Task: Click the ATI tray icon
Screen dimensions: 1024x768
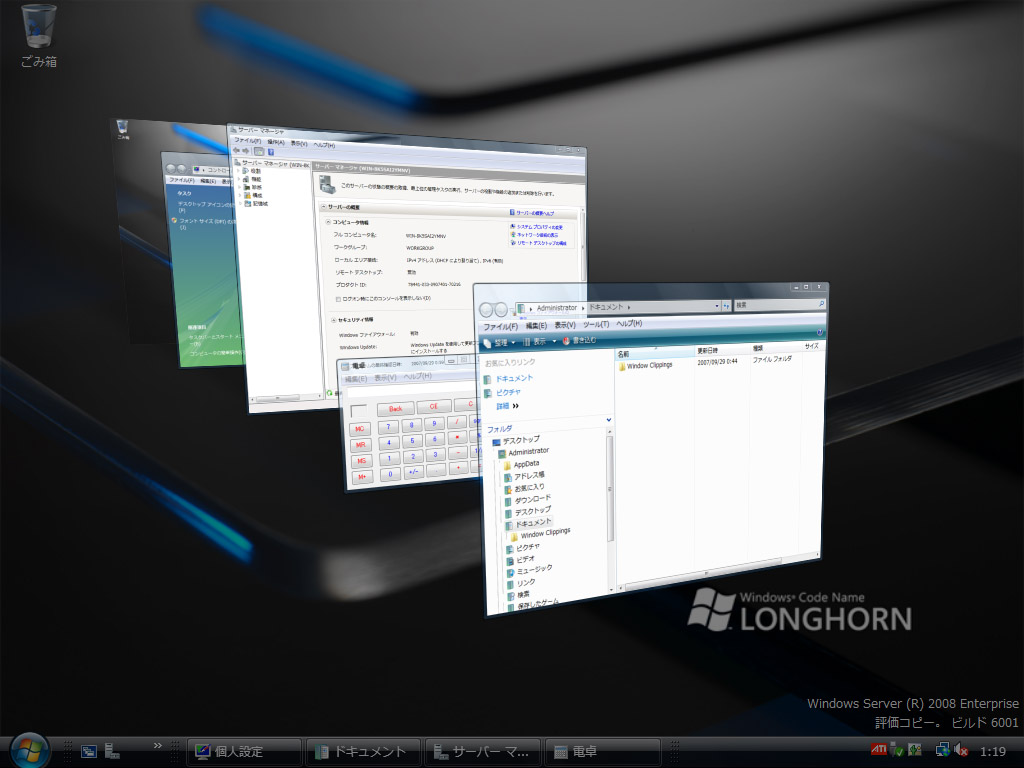Action: [878, 749]
